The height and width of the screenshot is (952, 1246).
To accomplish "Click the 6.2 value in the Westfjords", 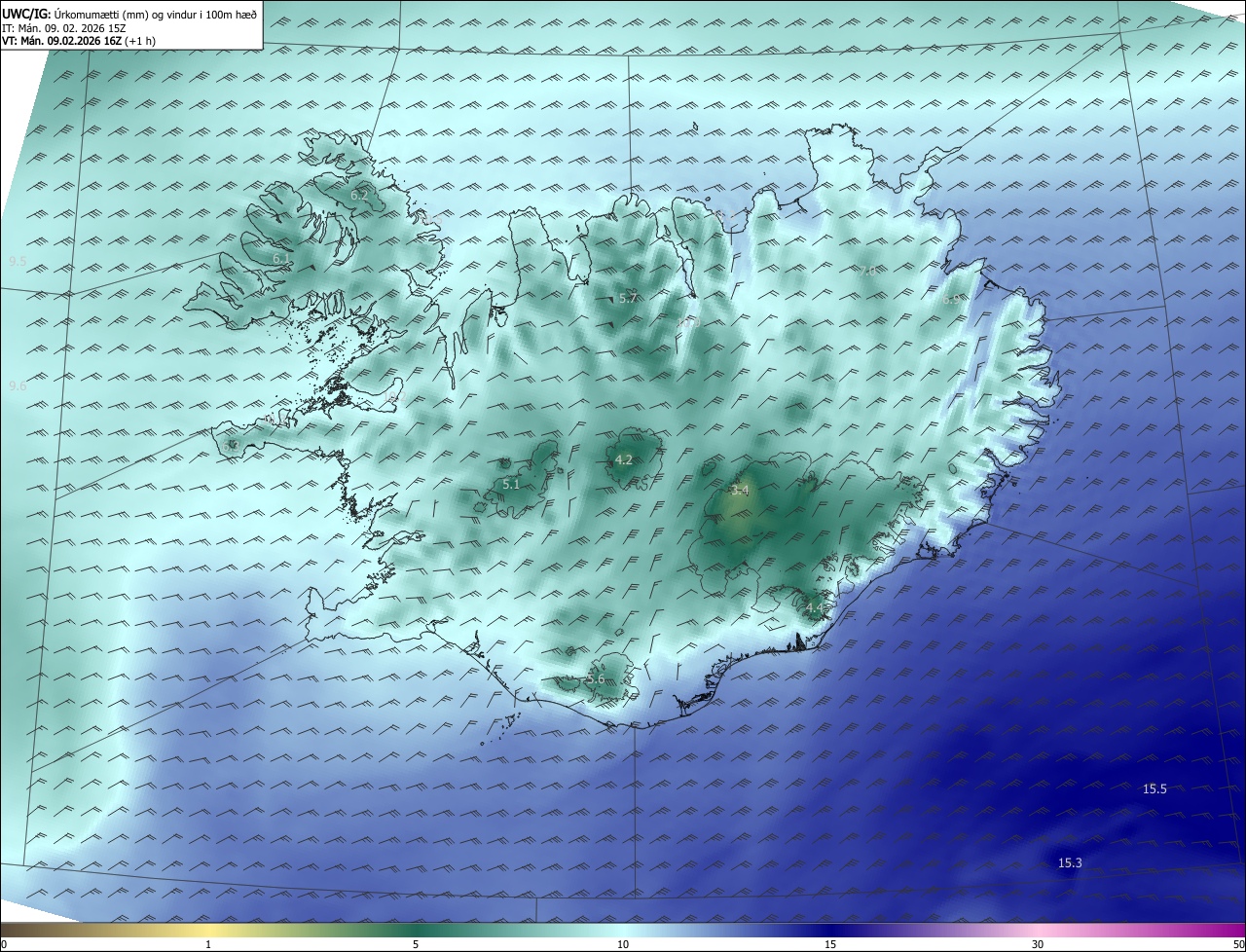I will 359,196.
